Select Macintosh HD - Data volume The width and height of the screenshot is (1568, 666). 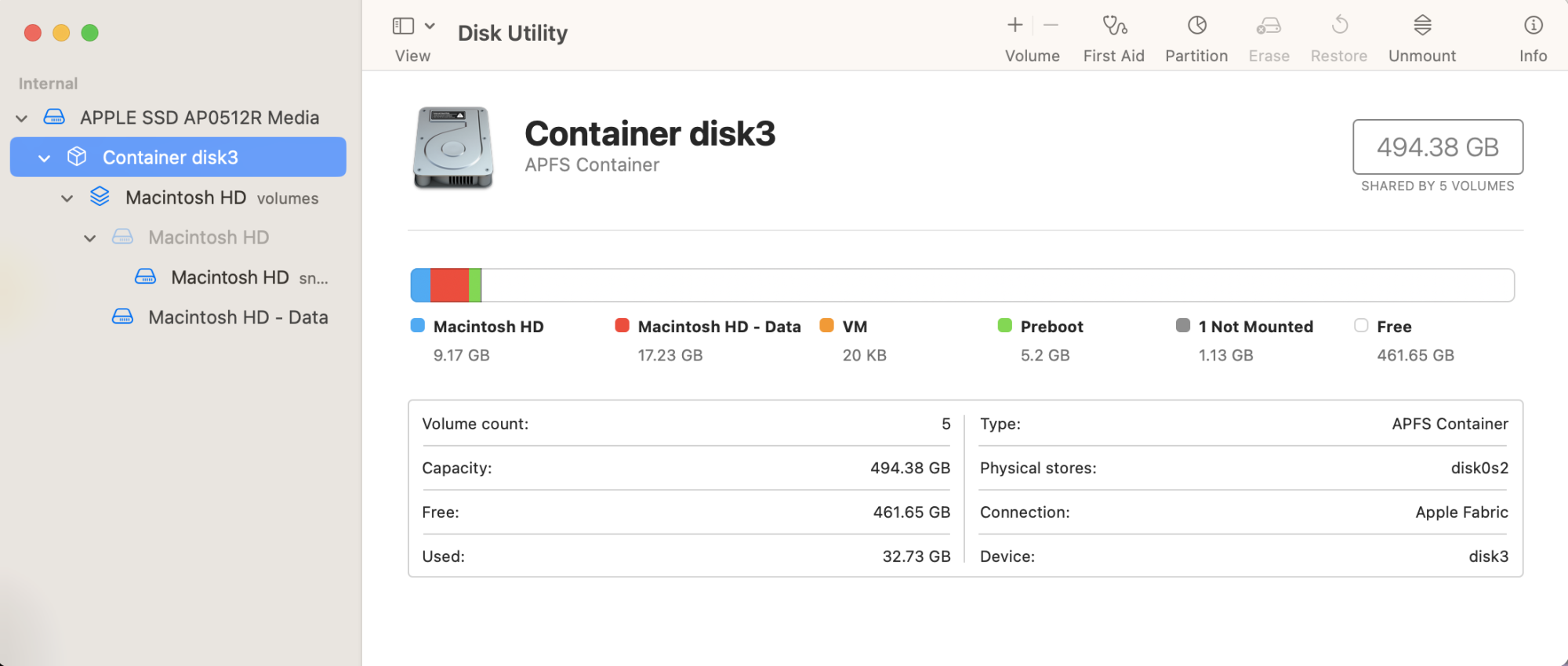(x=178, y=317)
